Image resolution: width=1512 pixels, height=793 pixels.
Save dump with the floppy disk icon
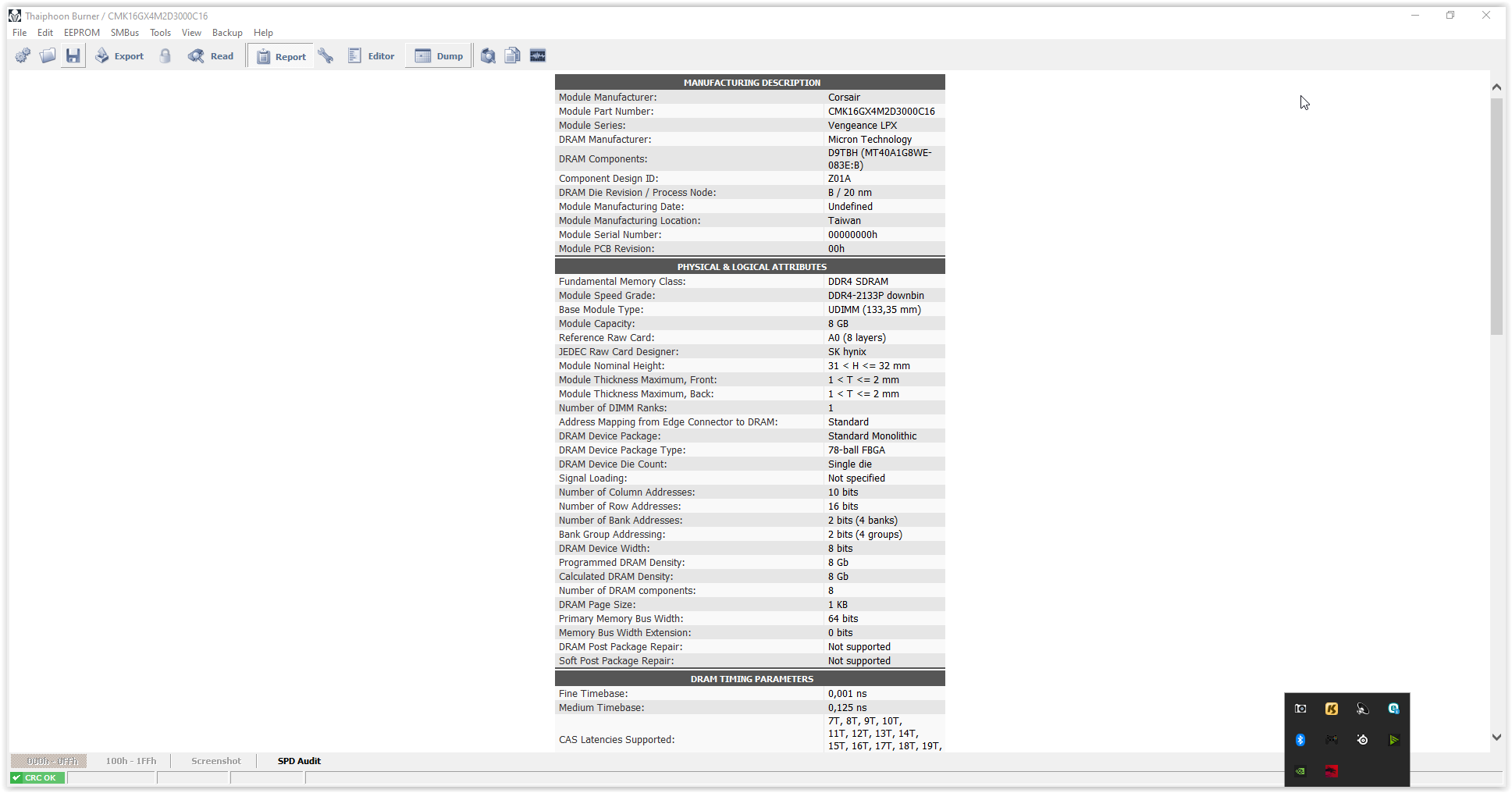(73, 55)
